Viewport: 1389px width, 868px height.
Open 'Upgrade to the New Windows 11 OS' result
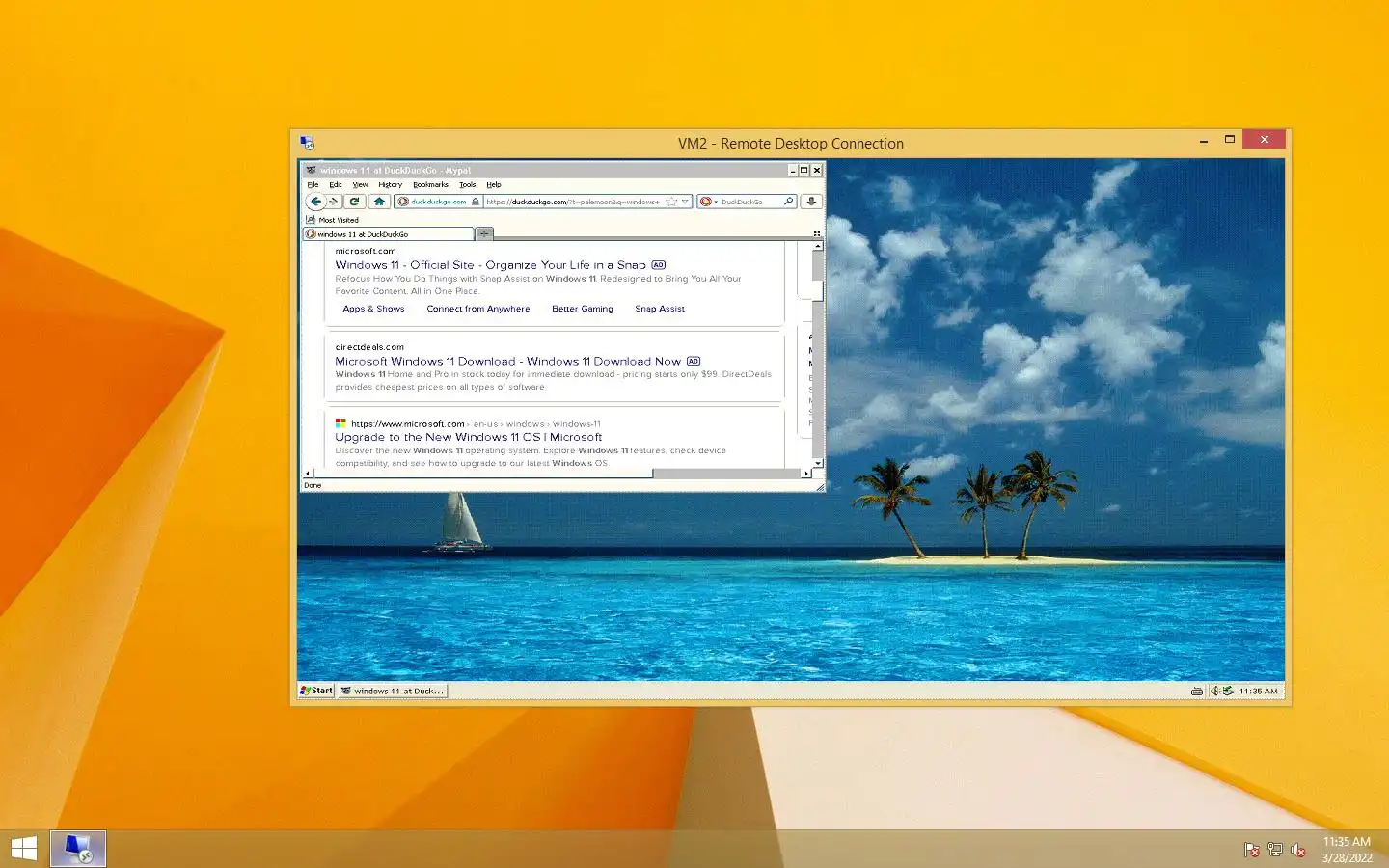tap(468, 437)
